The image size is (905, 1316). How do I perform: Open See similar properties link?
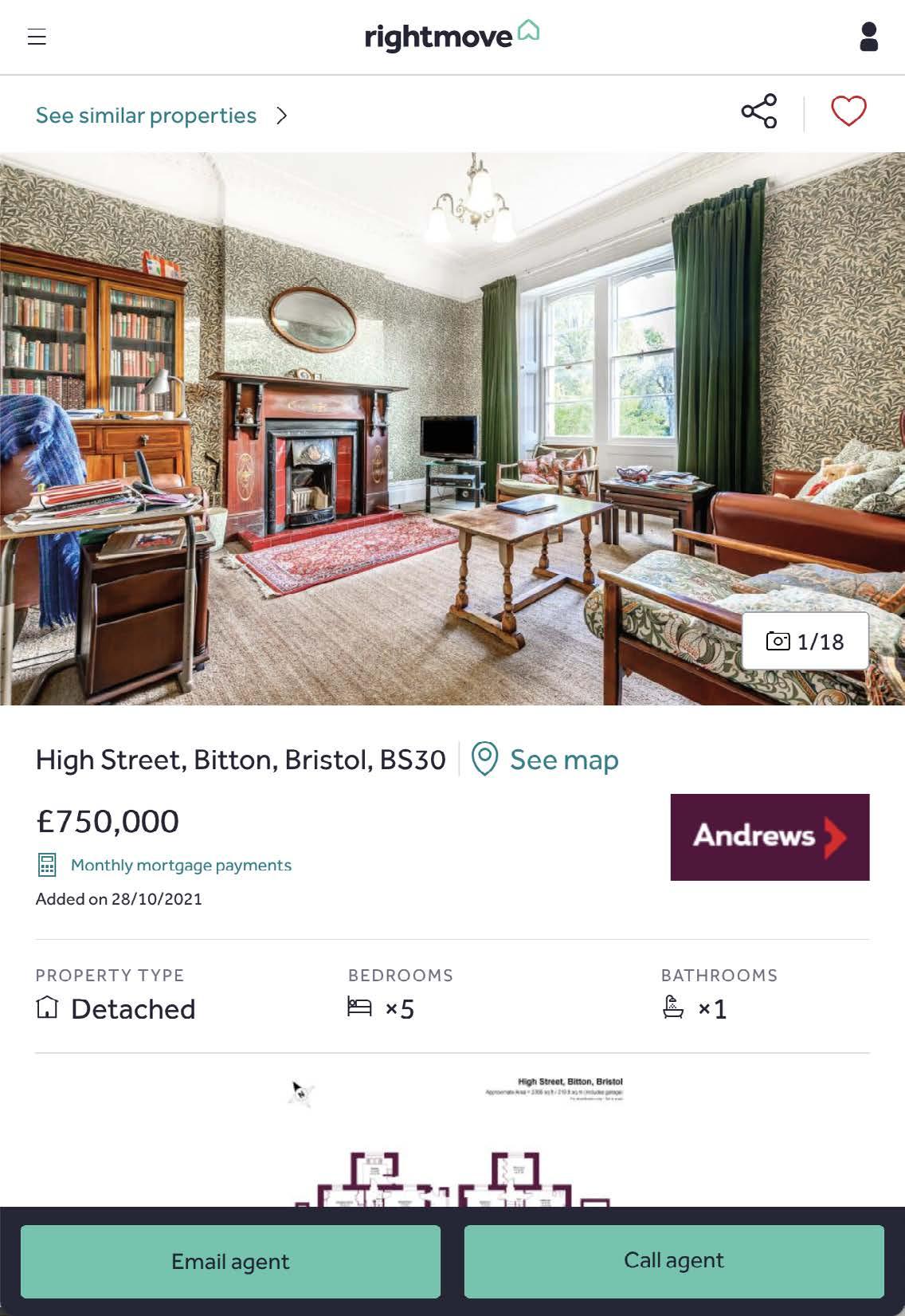coord(146,116)
